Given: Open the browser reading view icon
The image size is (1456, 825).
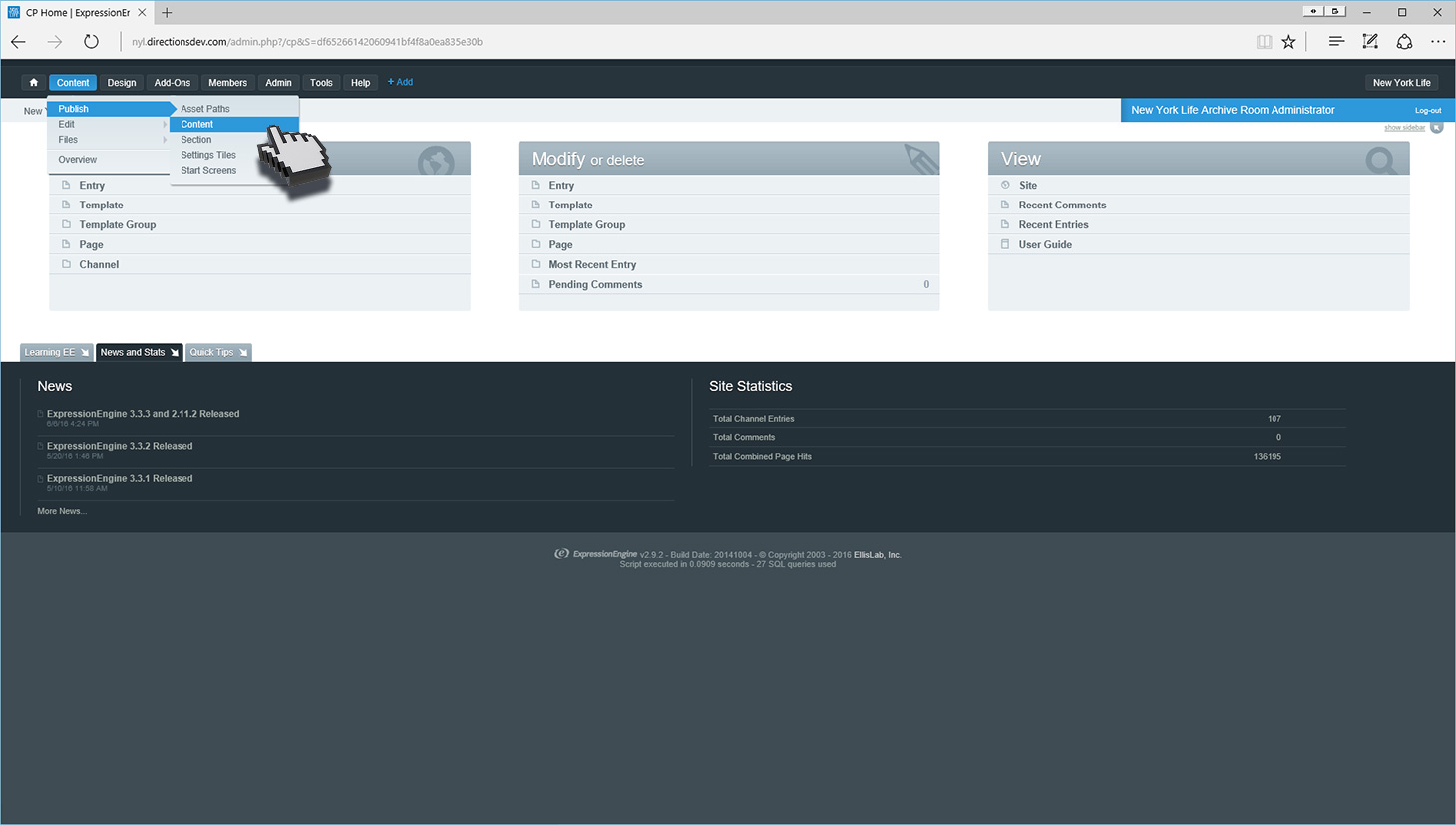Looking at the screenshot, I should [x=1264, y=42].
